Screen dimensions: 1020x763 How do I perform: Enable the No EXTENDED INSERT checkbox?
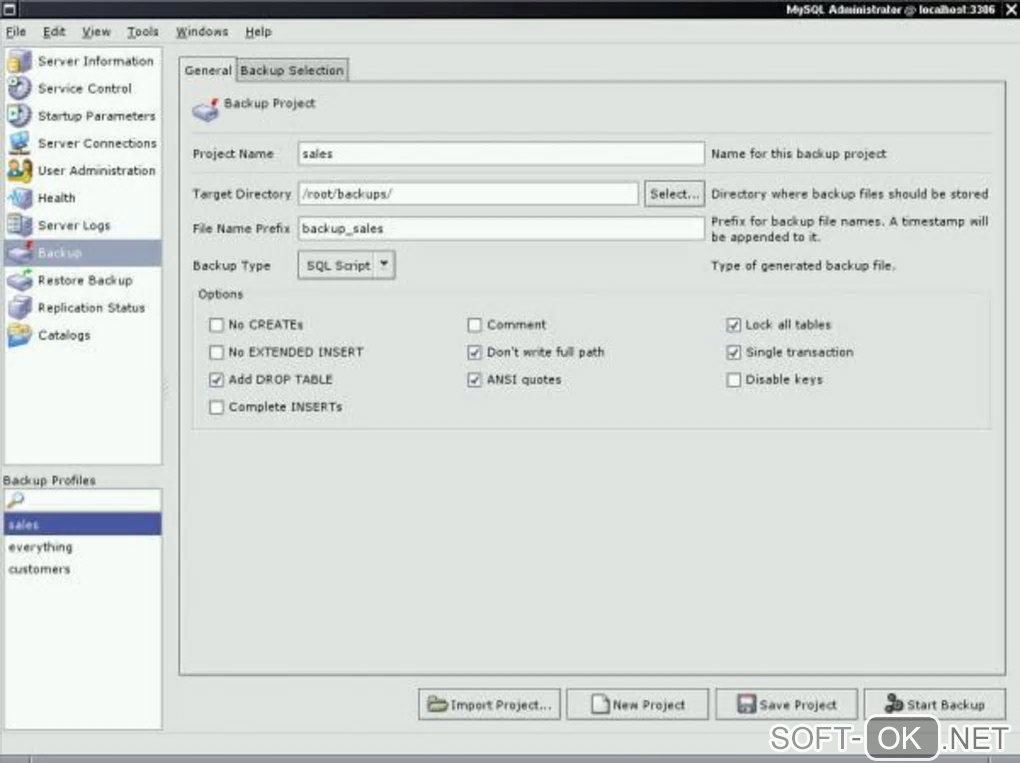[x=216, y=352]
